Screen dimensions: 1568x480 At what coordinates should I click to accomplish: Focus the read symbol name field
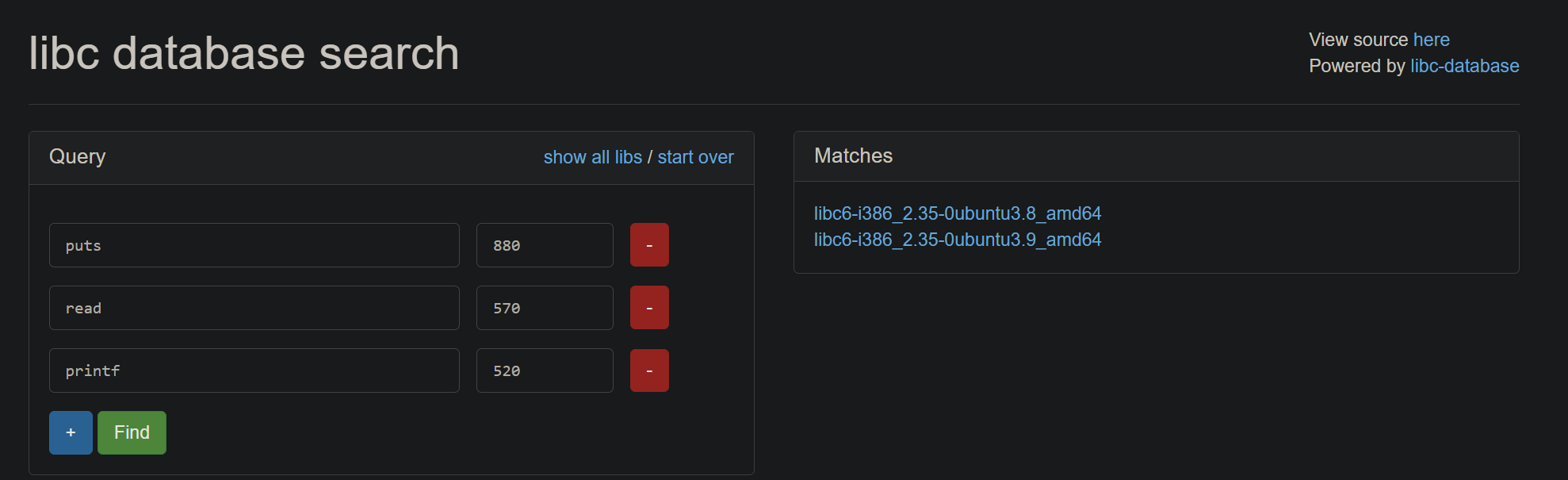click(x=254, y=308)
